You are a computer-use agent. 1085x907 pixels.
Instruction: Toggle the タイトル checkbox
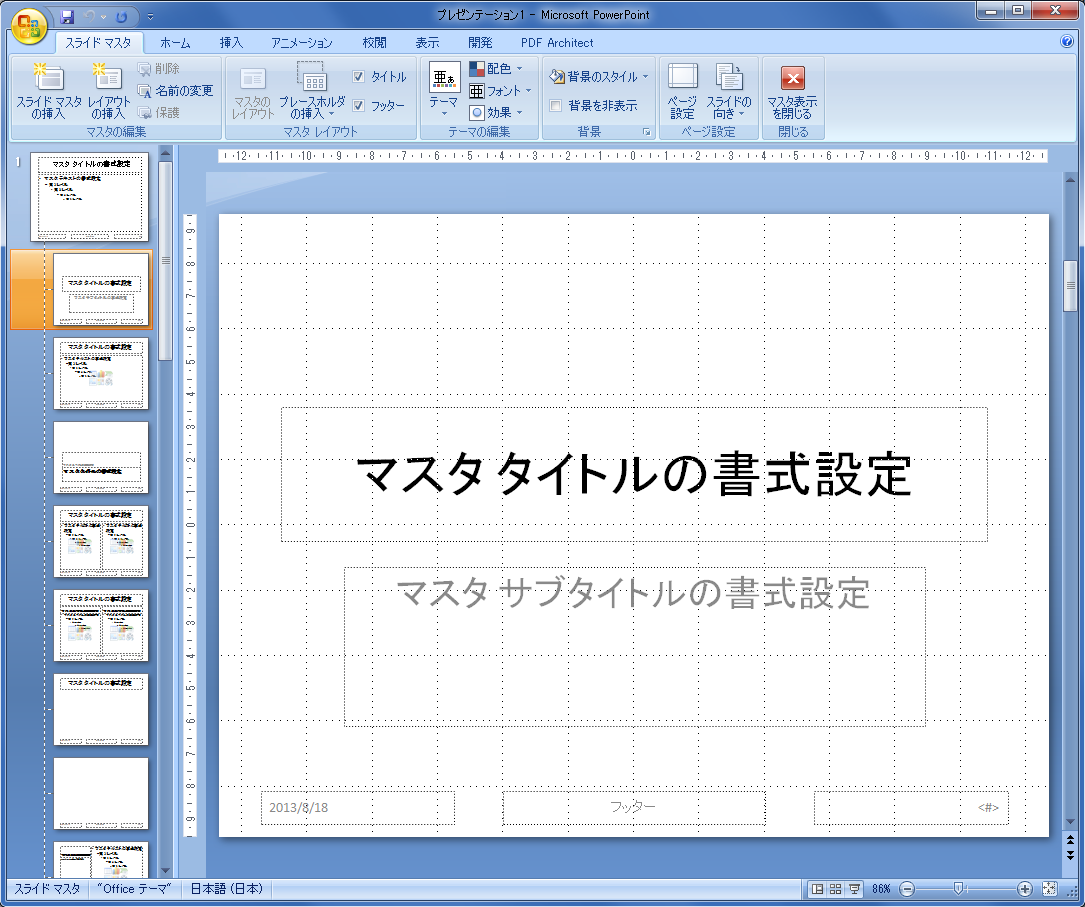point(359,77)
